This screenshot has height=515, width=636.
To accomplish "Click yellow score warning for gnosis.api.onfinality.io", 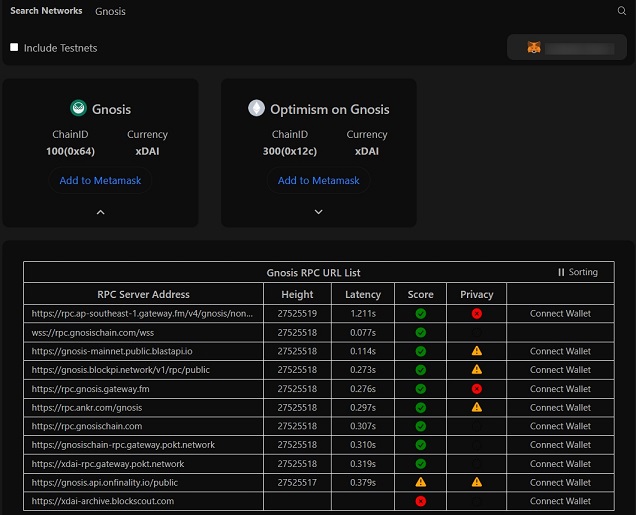I will click(x=421, y=482).
